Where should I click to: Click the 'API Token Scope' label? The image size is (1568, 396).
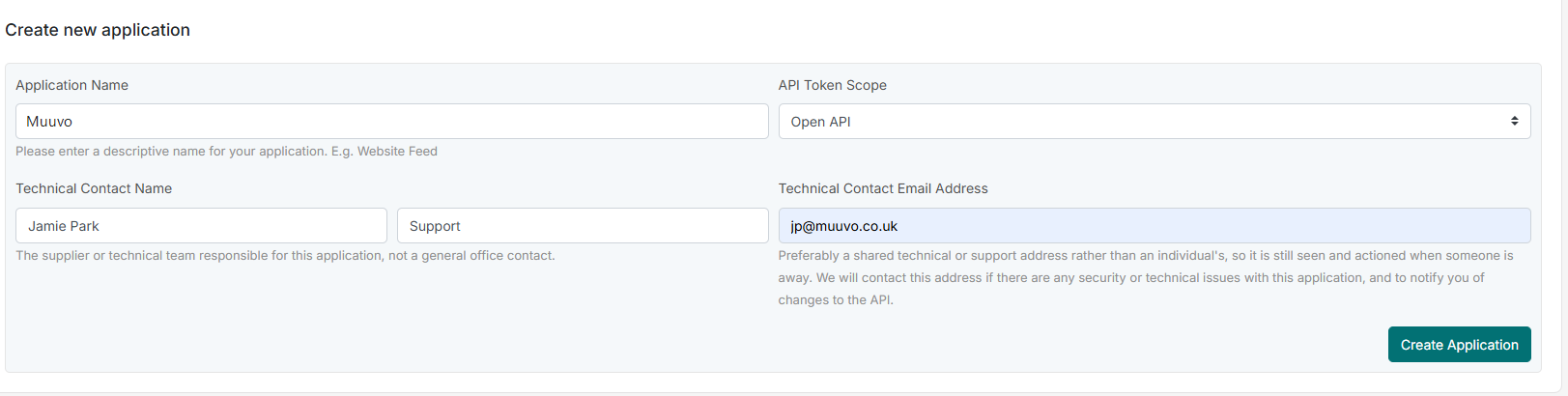[x=832, y=85]
